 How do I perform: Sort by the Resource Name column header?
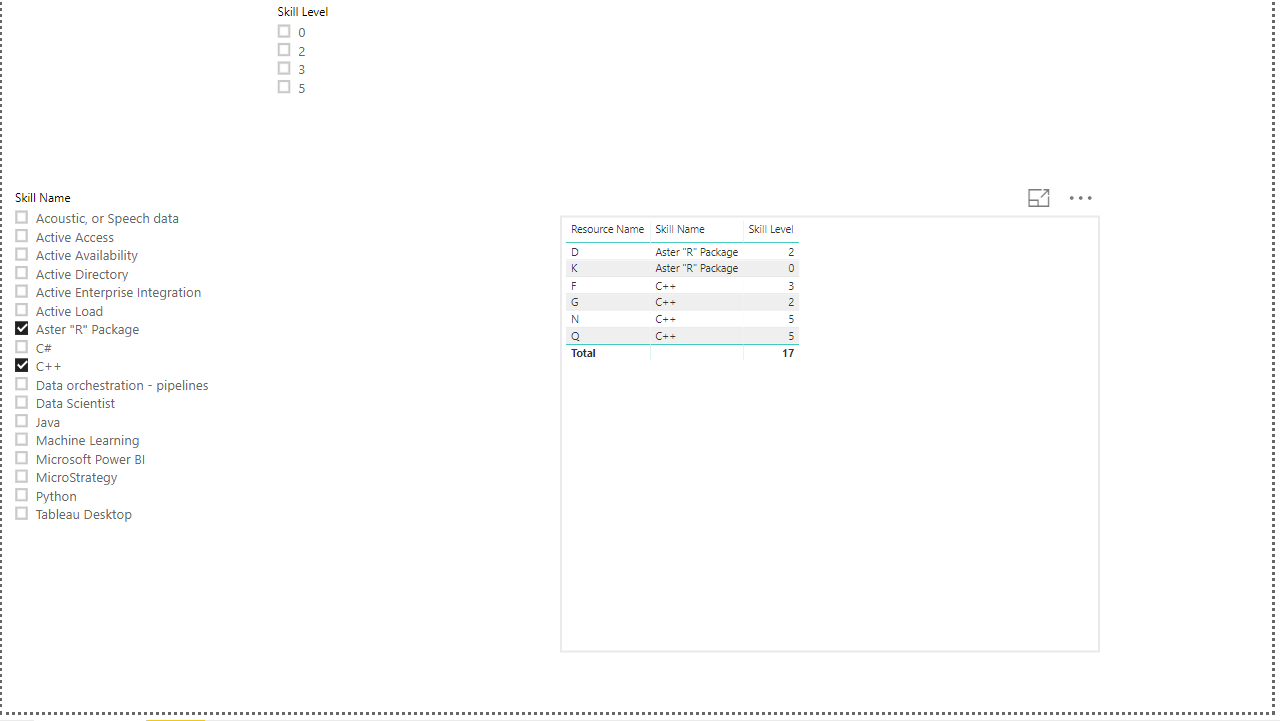tap(607, 230)
